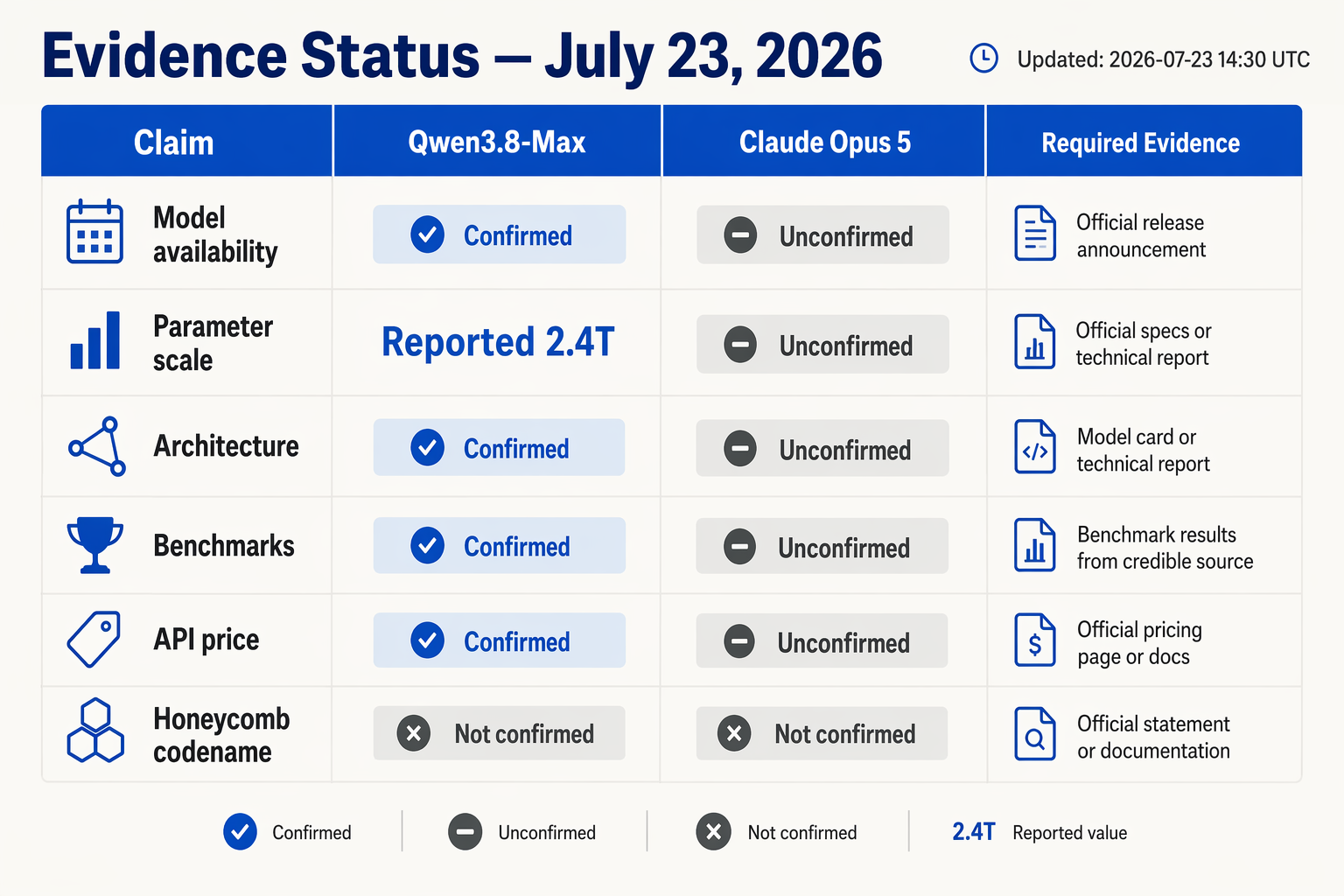Click the Updated 2026-07-23 14:30 UTC timestamp
Image resolution: width=1344 pixels, height=896 pixels.
point(1164,59)
